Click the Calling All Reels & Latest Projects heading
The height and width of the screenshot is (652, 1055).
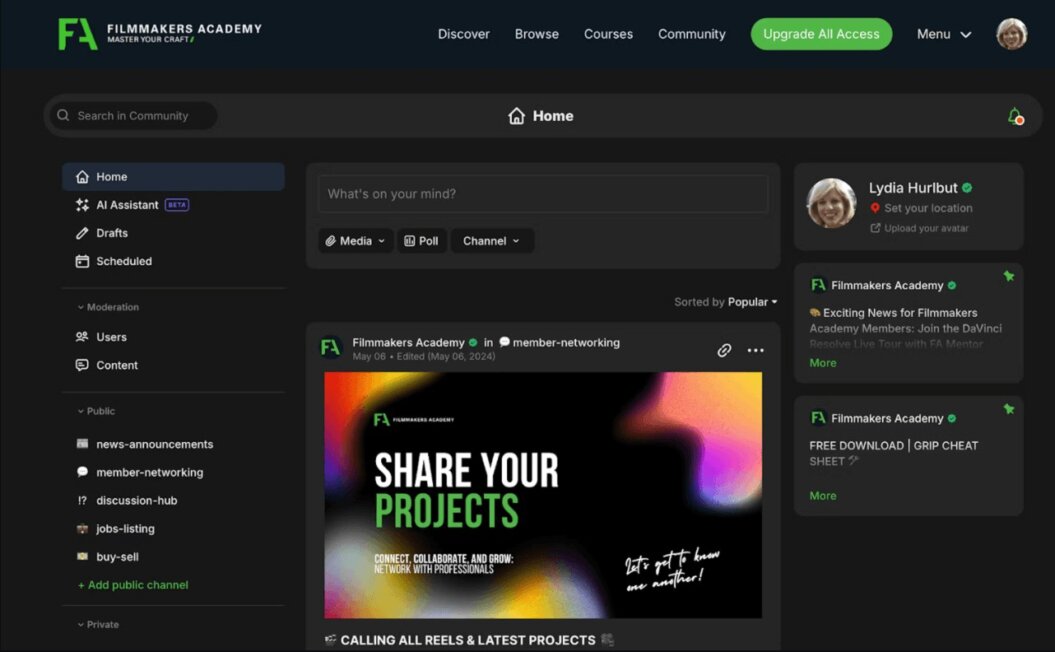coord(468,641)
